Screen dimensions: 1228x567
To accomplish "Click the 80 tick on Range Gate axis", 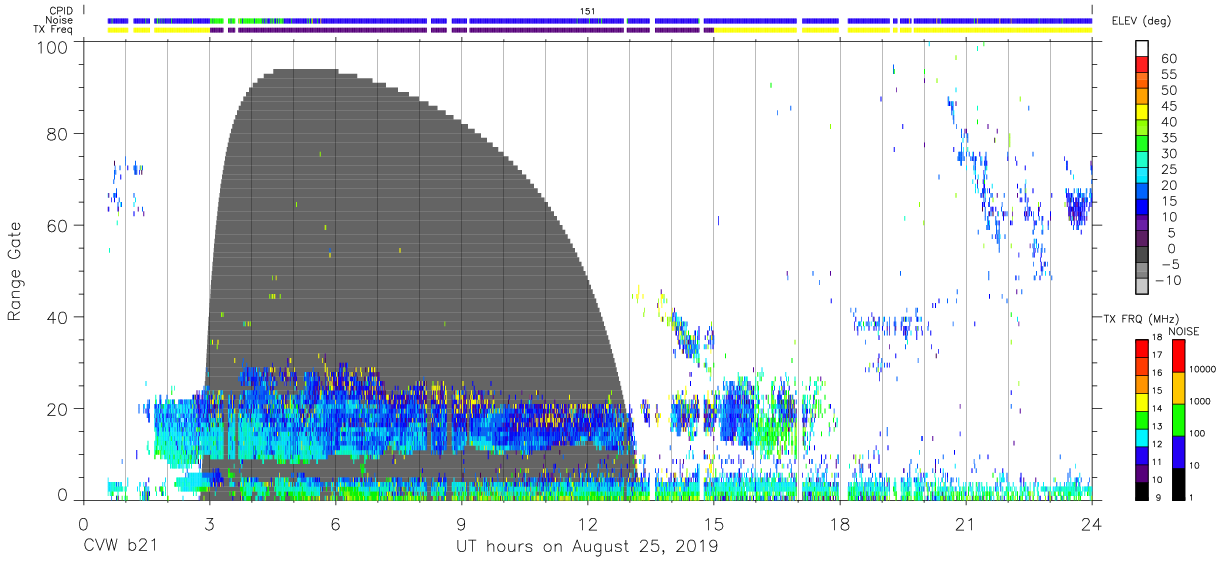I will (x=57, y=133).
